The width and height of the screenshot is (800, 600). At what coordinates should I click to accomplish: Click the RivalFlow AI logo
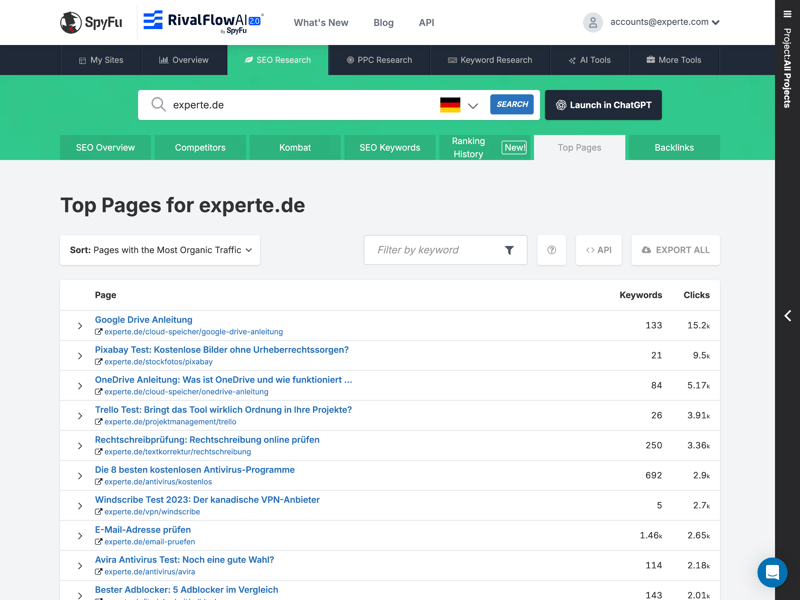pos(202,22)
